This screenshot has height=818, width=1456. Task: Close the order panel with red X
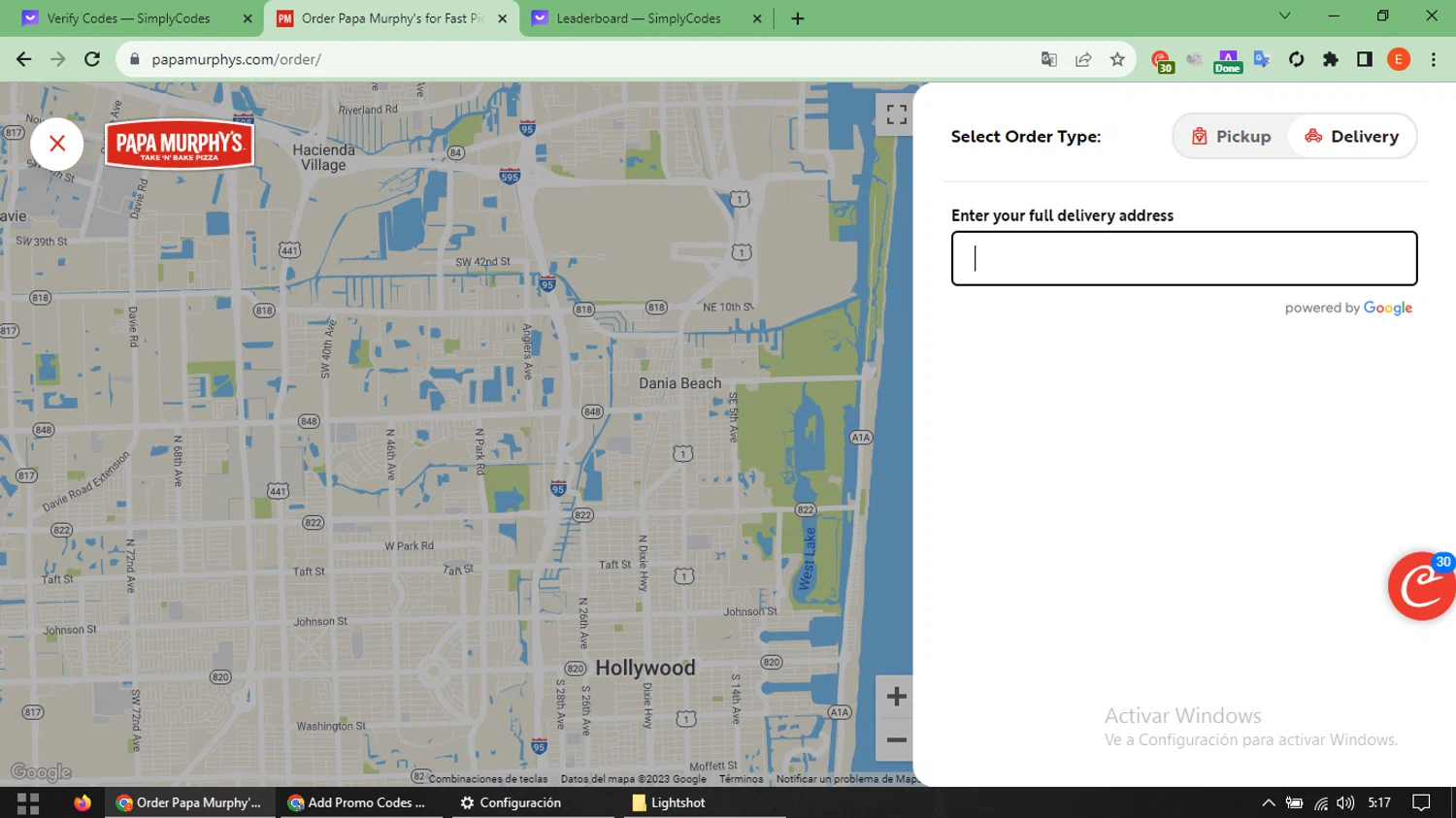(x=57, y=144)
